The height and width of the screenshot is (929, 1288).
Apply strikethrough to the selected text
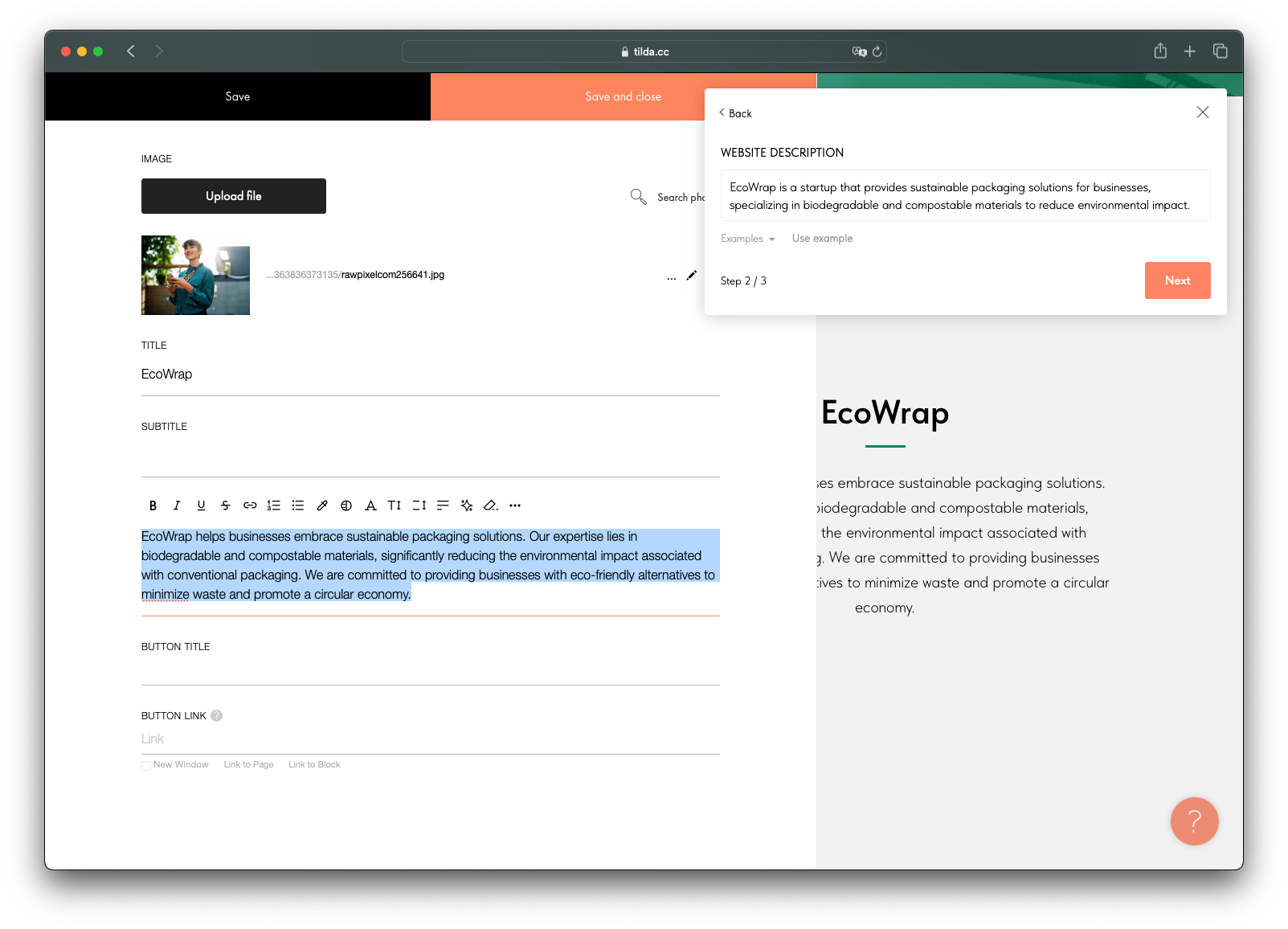tap(225, 505)
